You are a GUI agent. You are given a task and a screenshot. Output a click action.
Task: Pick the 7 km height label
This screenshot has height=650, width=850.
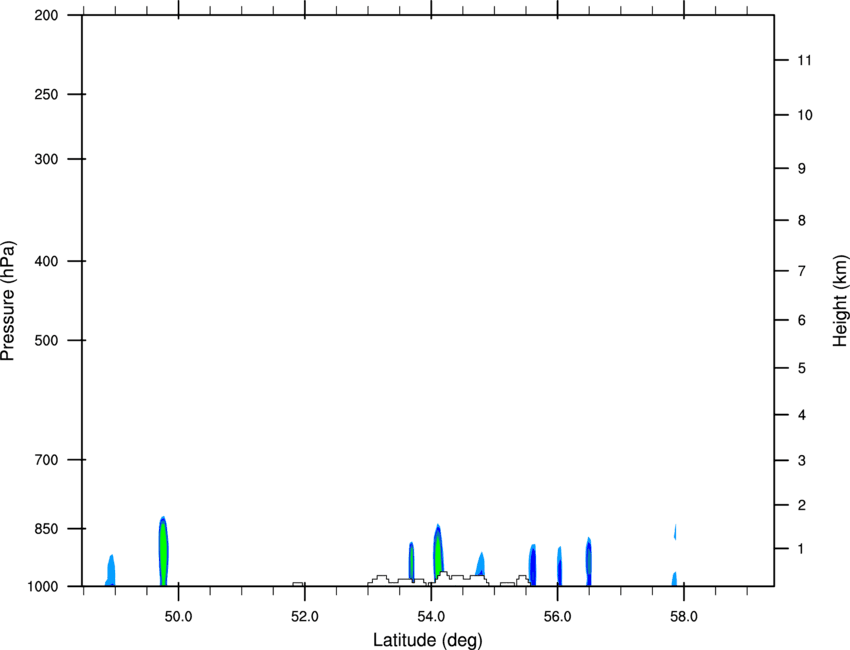(x=802, y=271)
